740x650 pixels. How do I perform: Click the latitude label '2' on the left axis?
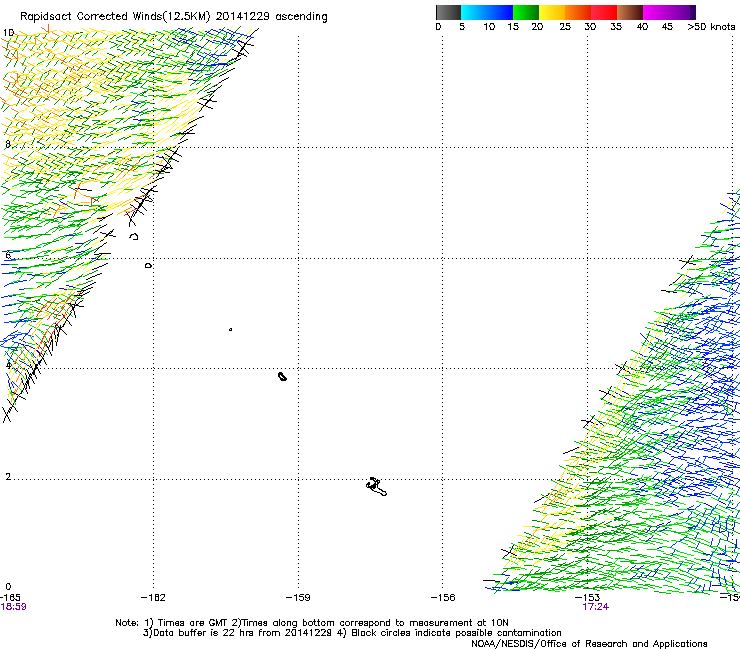click(8, 476)
